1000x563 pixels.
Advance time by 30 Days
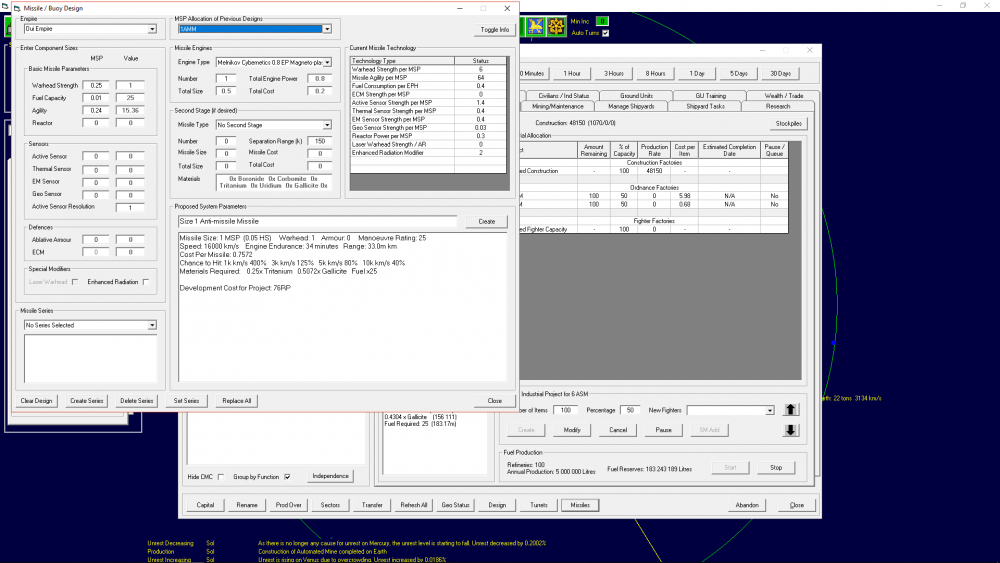click(780, 74)
